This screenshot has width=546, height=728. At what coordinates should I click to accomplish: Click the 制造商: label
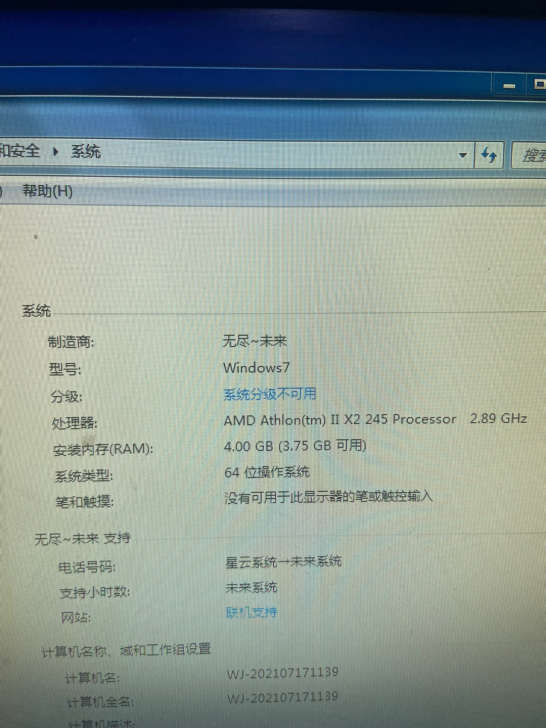click(71, 343)
